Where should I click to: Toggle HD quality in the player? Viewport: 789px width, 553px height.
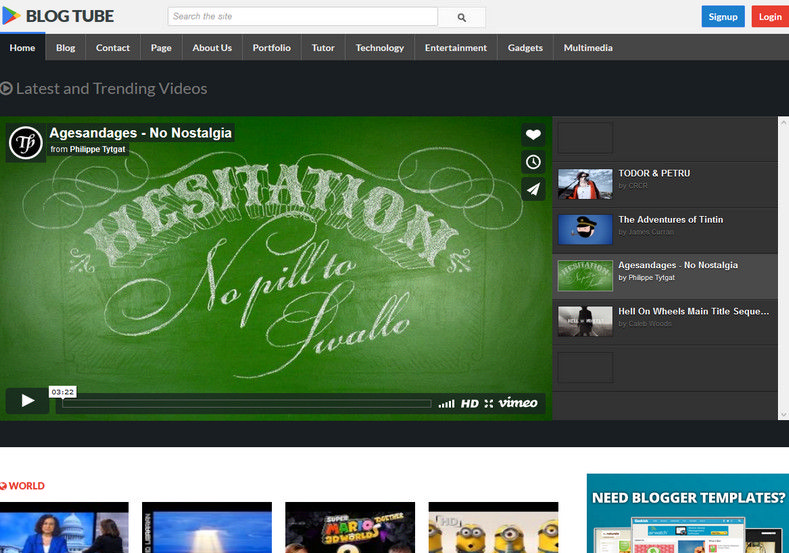click(469, 404)
